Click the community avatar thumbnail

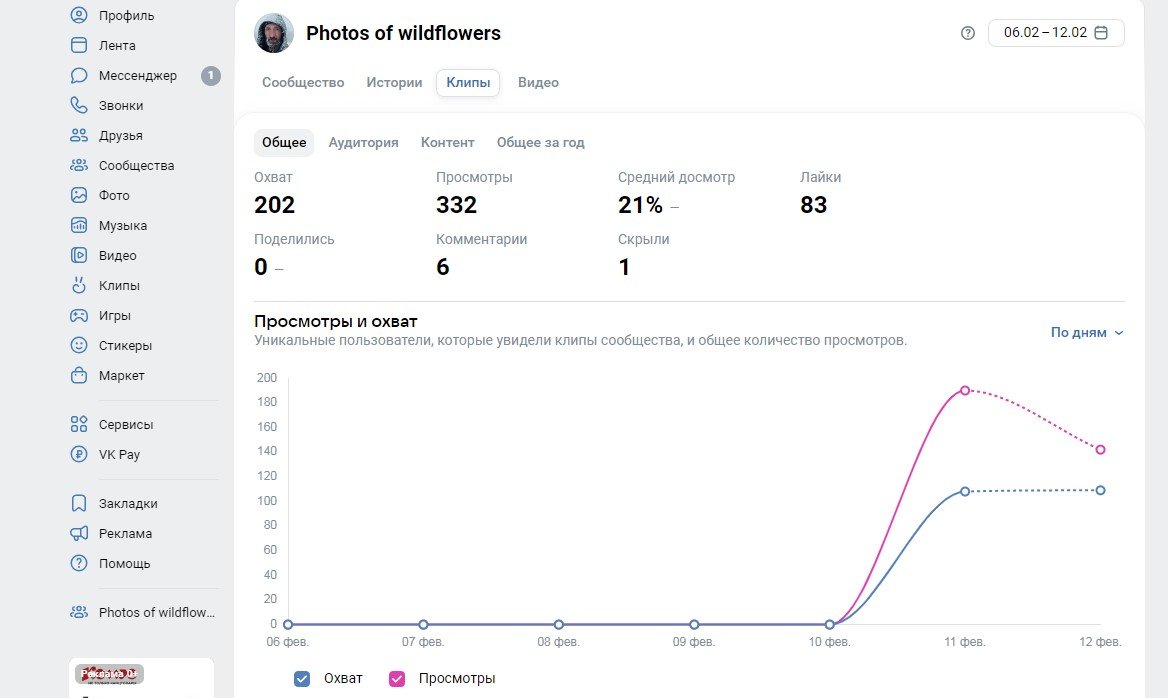274,33
